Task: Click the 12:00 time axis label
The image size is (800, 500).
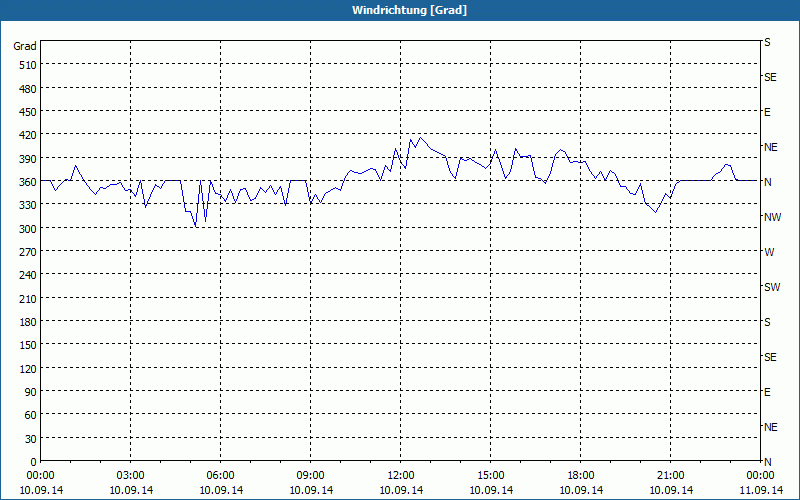Action: tap(401, 476)
